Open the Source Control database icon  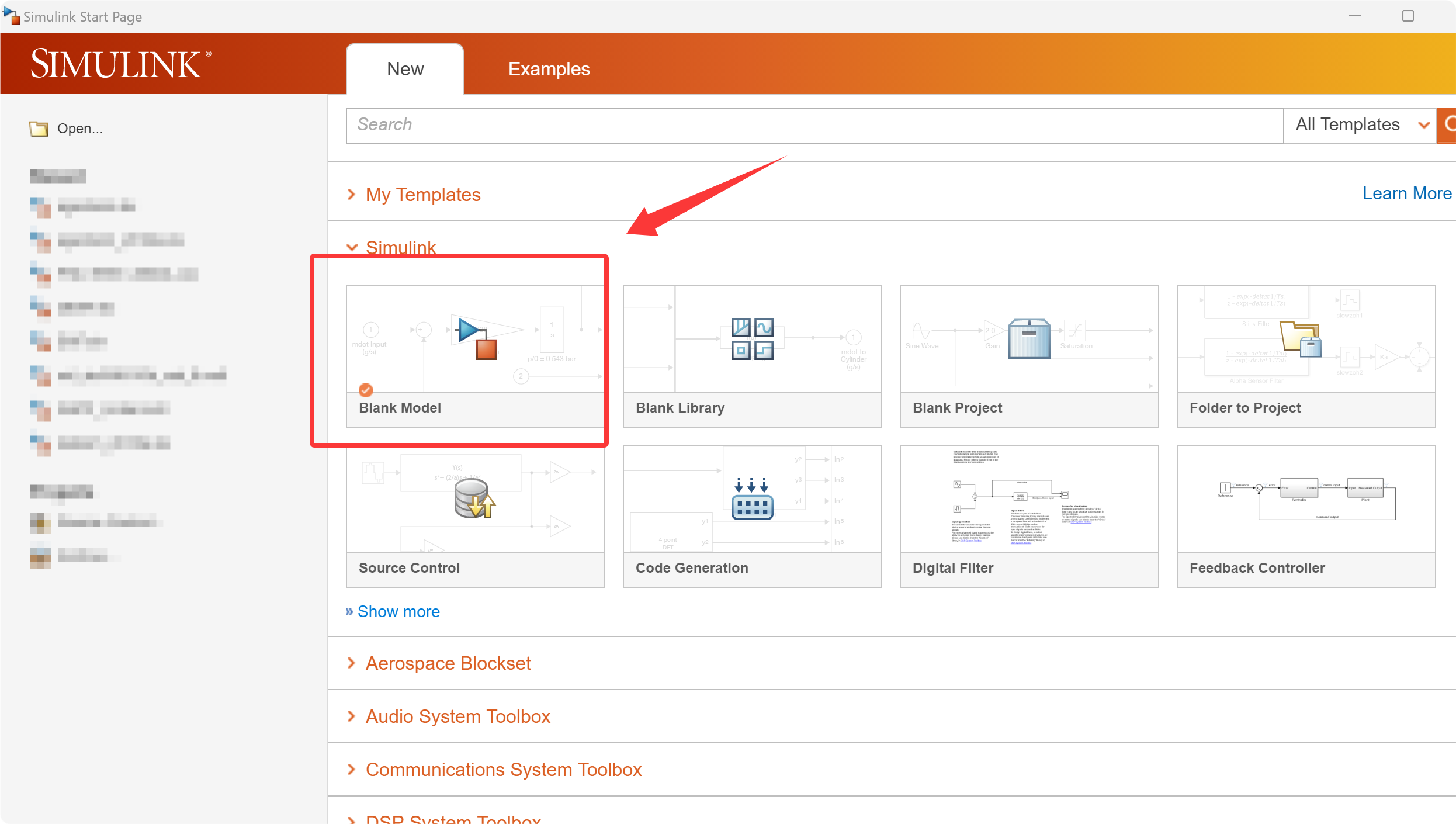(474, 498)
